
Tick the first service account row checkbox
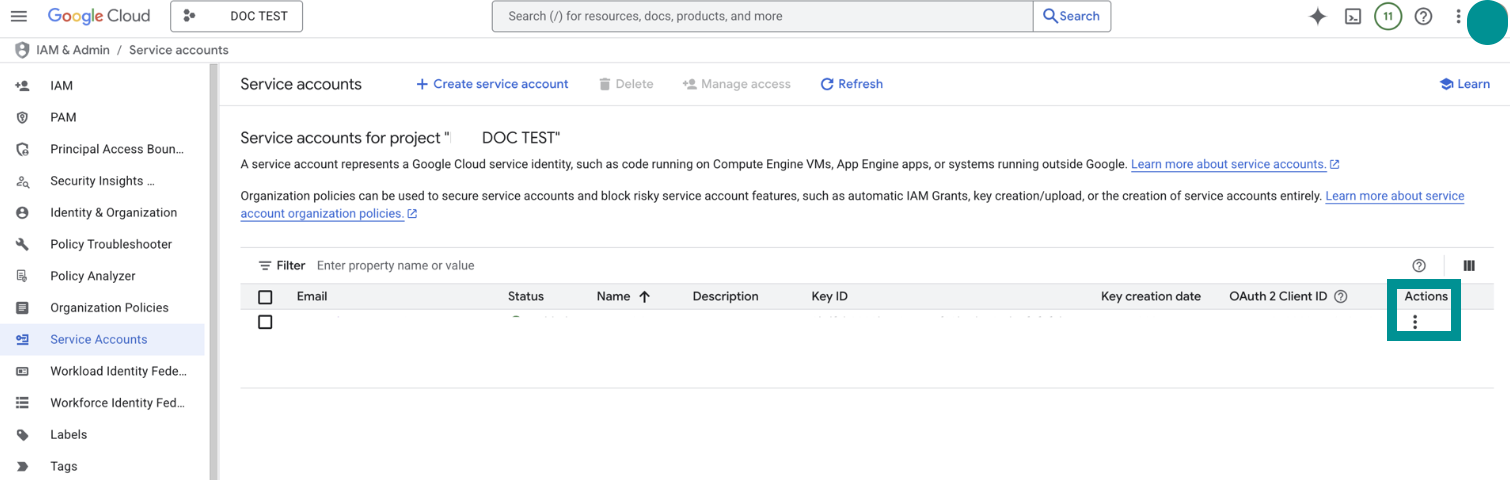point(265,322)
